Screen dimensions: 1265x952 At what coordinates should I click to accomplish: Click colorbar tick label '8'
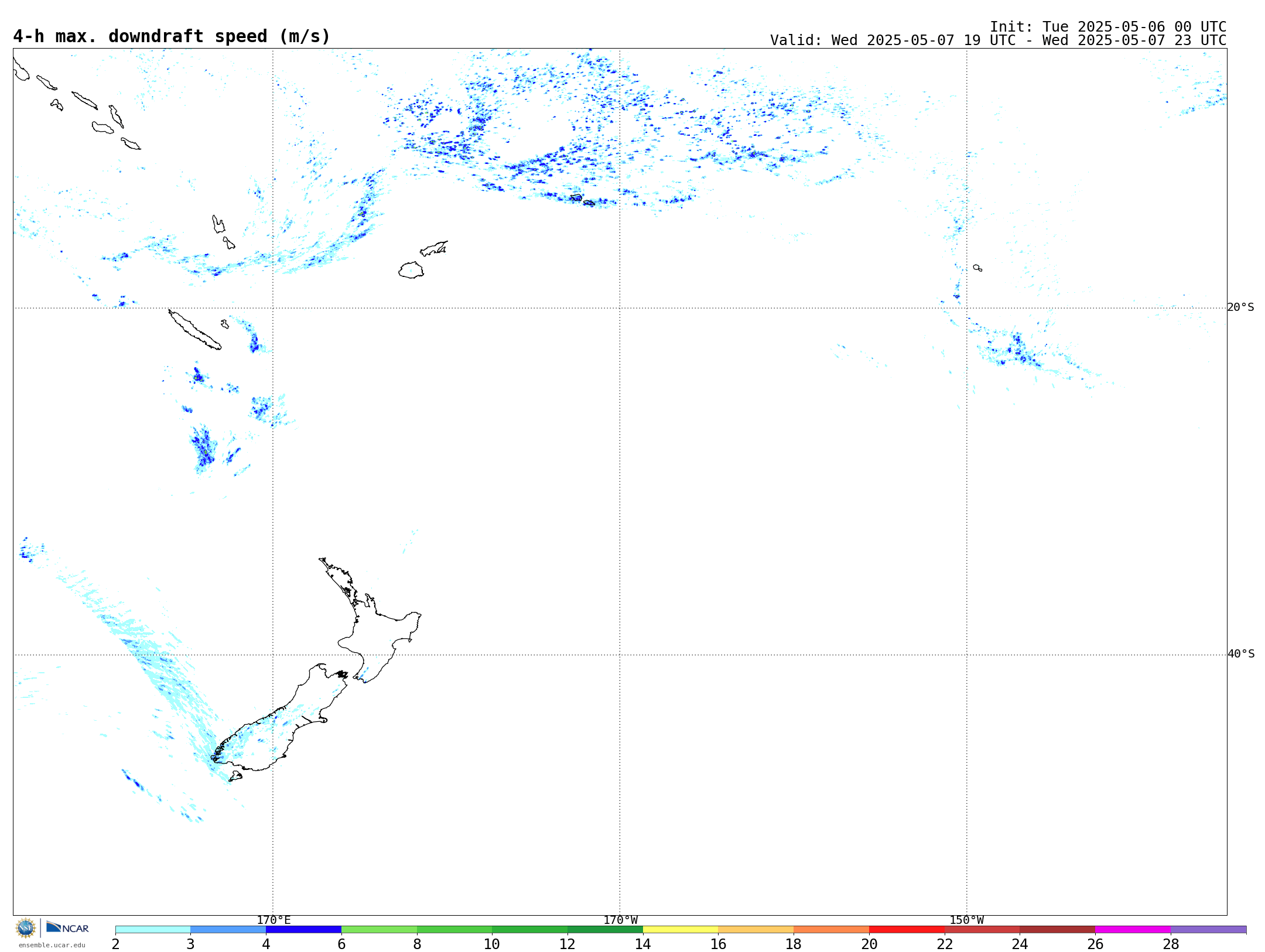417,944
